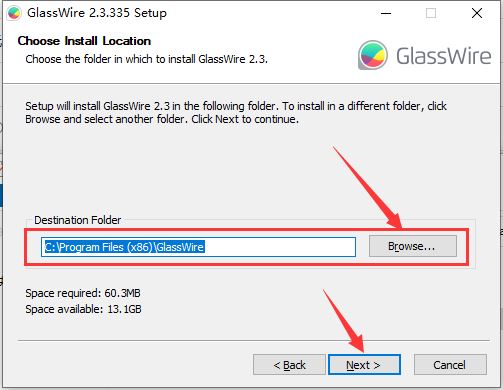Click the colorful GlassWire logo in the header
The image size is (503, 390).
click(373, 55)
